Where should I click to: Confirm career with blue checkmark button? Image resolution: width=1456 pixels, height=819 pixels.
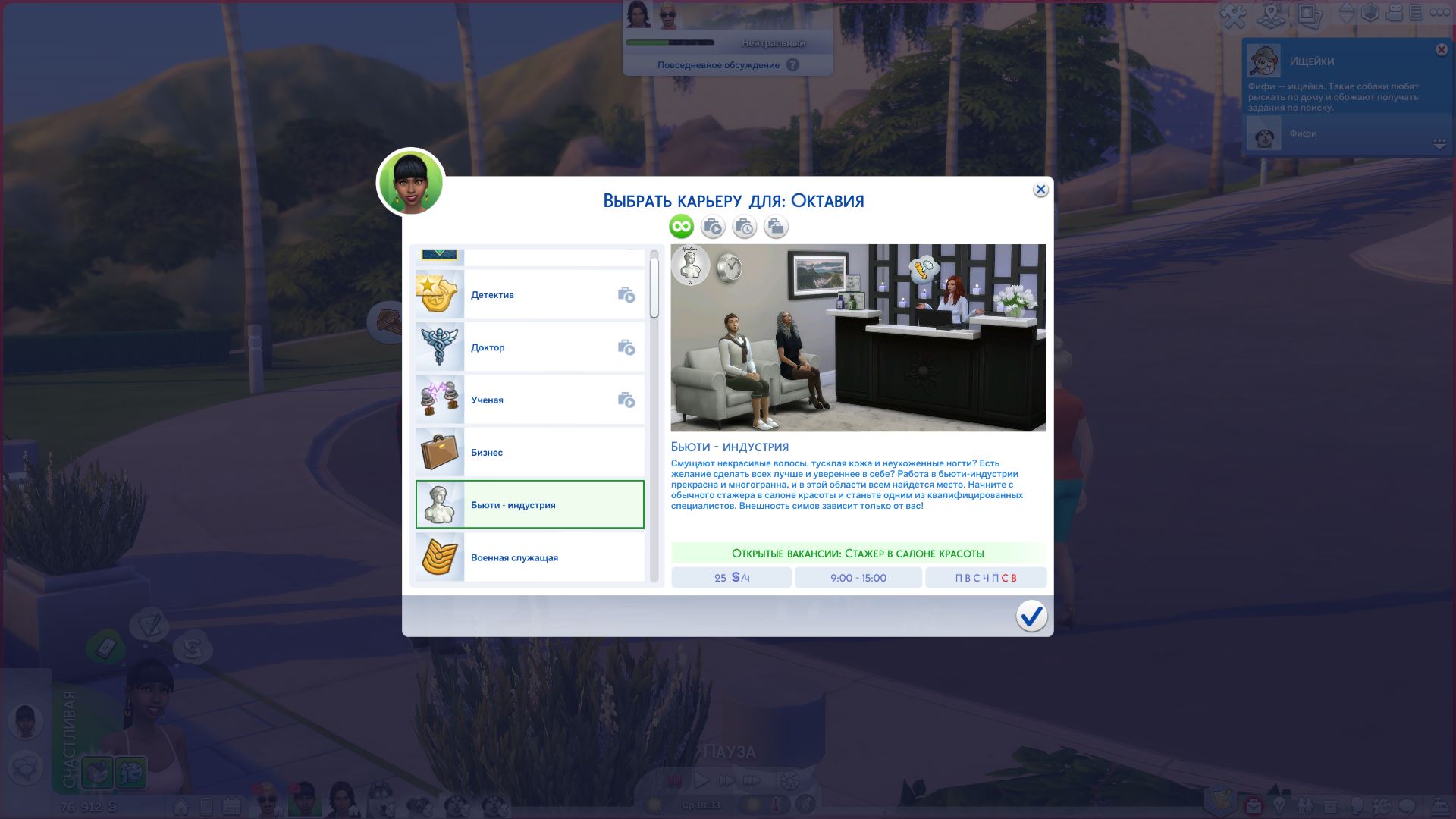(1031, 616)
